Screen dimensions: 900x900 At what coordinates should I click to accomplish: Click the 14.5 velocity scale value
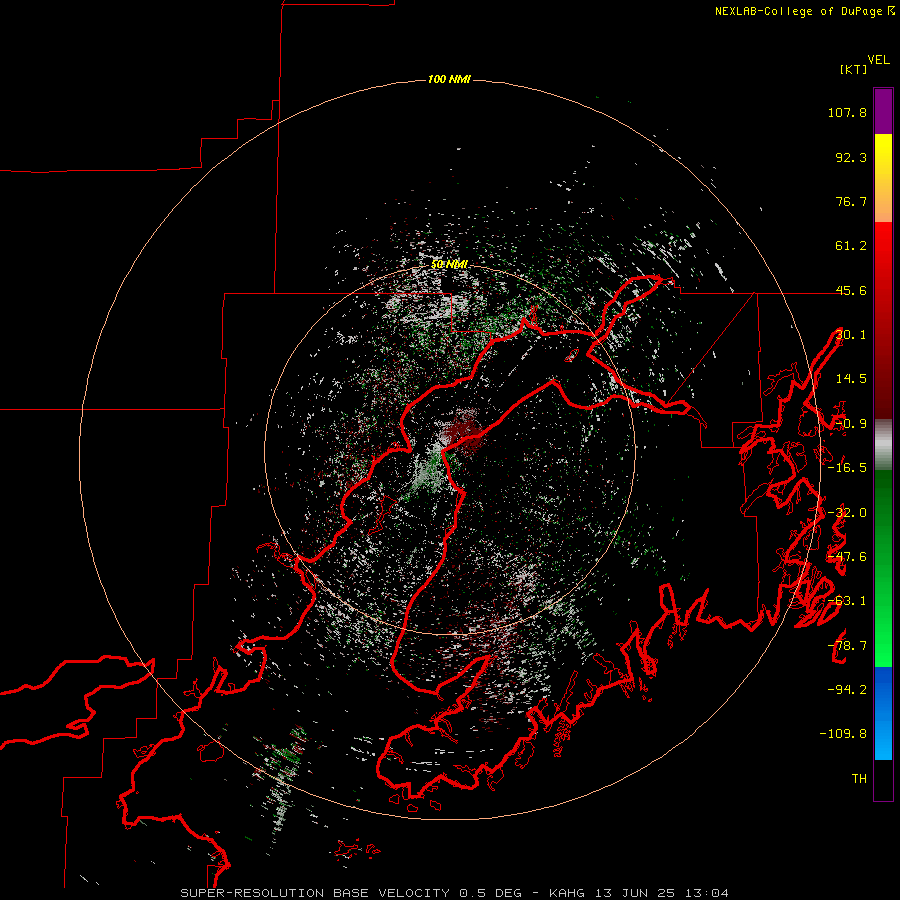point(851,378)
